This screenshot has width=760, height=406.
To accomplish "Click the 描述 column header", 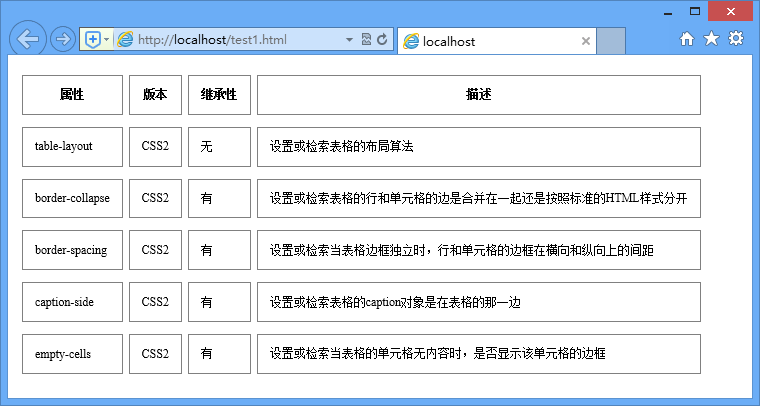I will pyautogui.click(x=478, y=95).
